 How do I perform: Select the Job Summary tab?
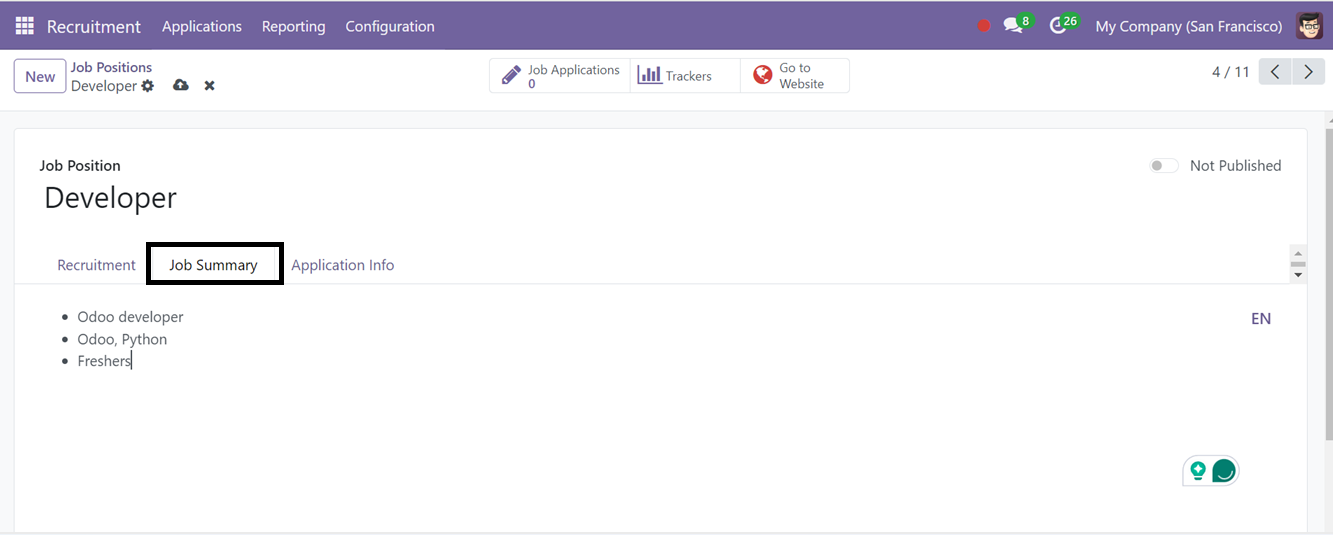click(x=213, y=265)
